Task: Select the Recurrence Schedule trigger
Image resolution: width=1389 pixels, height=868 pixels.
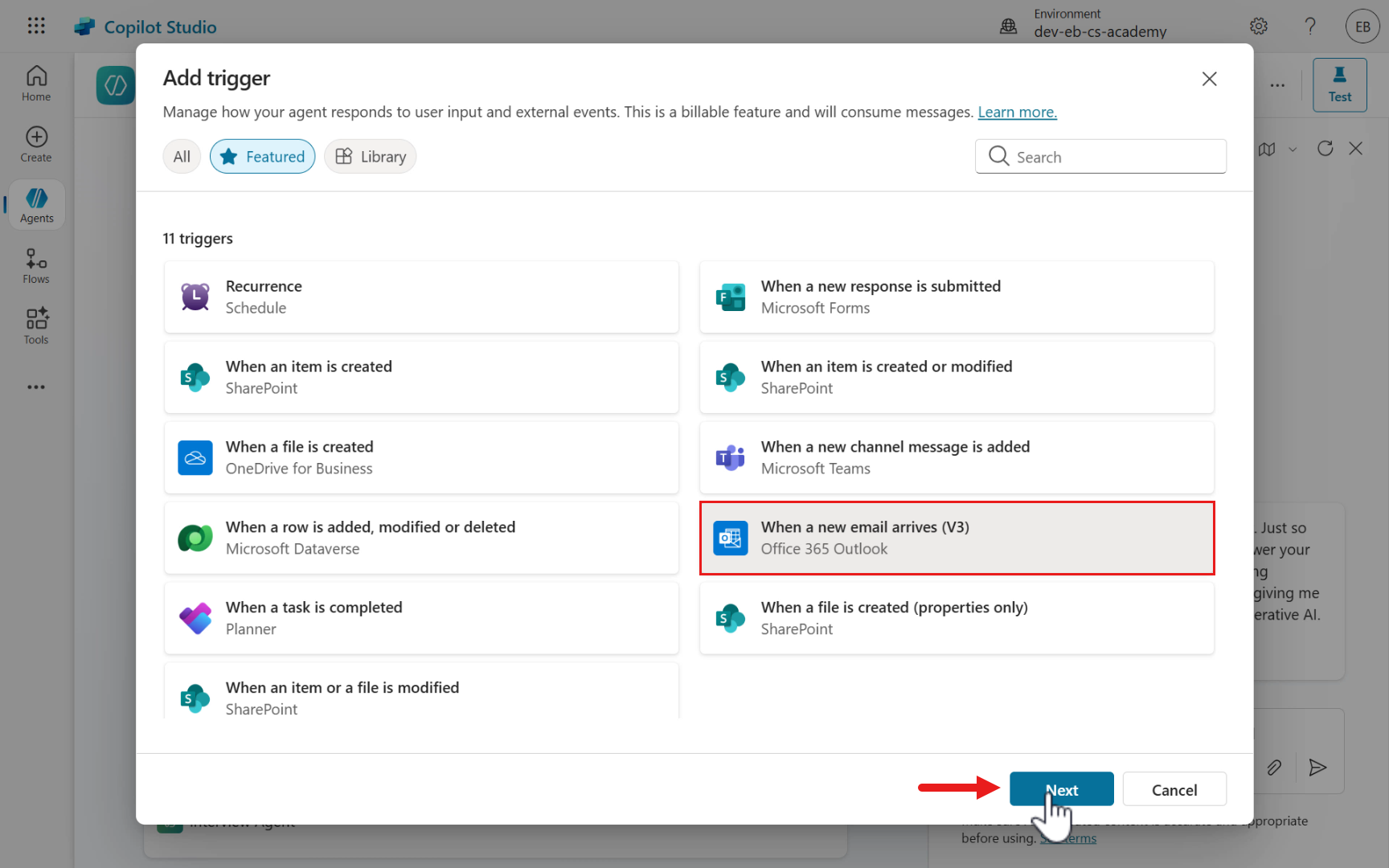Action: coord(421,297)
